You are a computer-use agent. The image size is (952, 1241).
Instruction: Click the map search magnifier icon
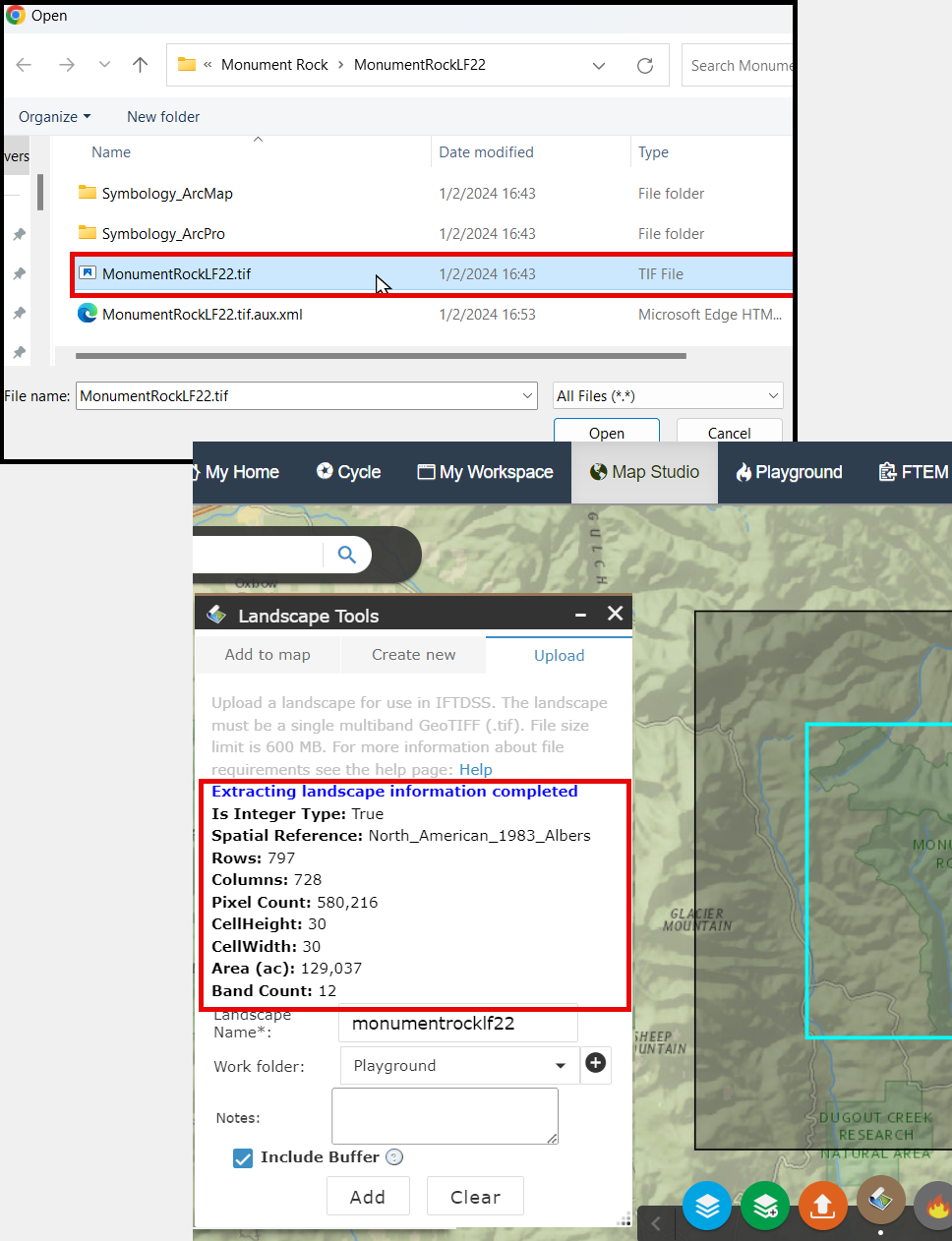click(346, 554)
